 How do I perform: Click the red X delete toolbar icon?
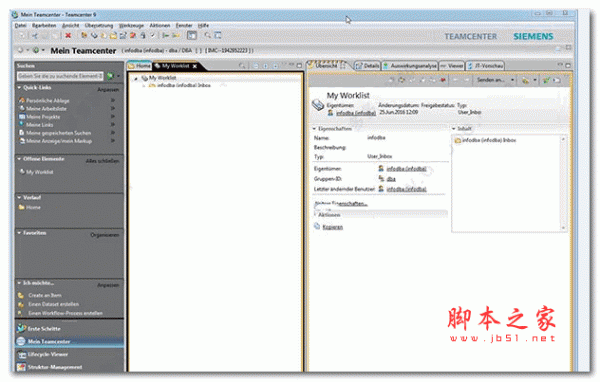coord(68,36)
